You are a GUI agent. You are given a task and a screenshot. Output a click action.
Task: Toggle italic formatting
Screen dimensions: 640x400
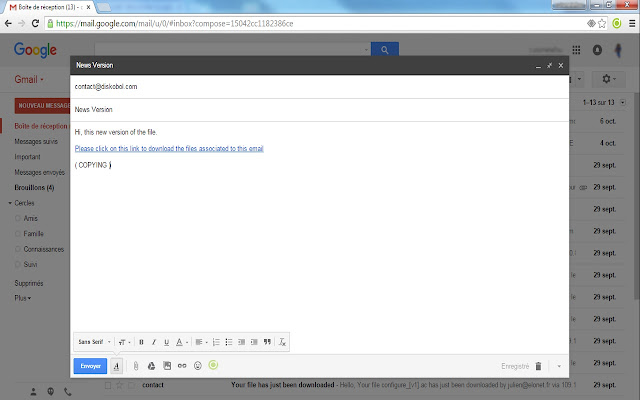154,342
